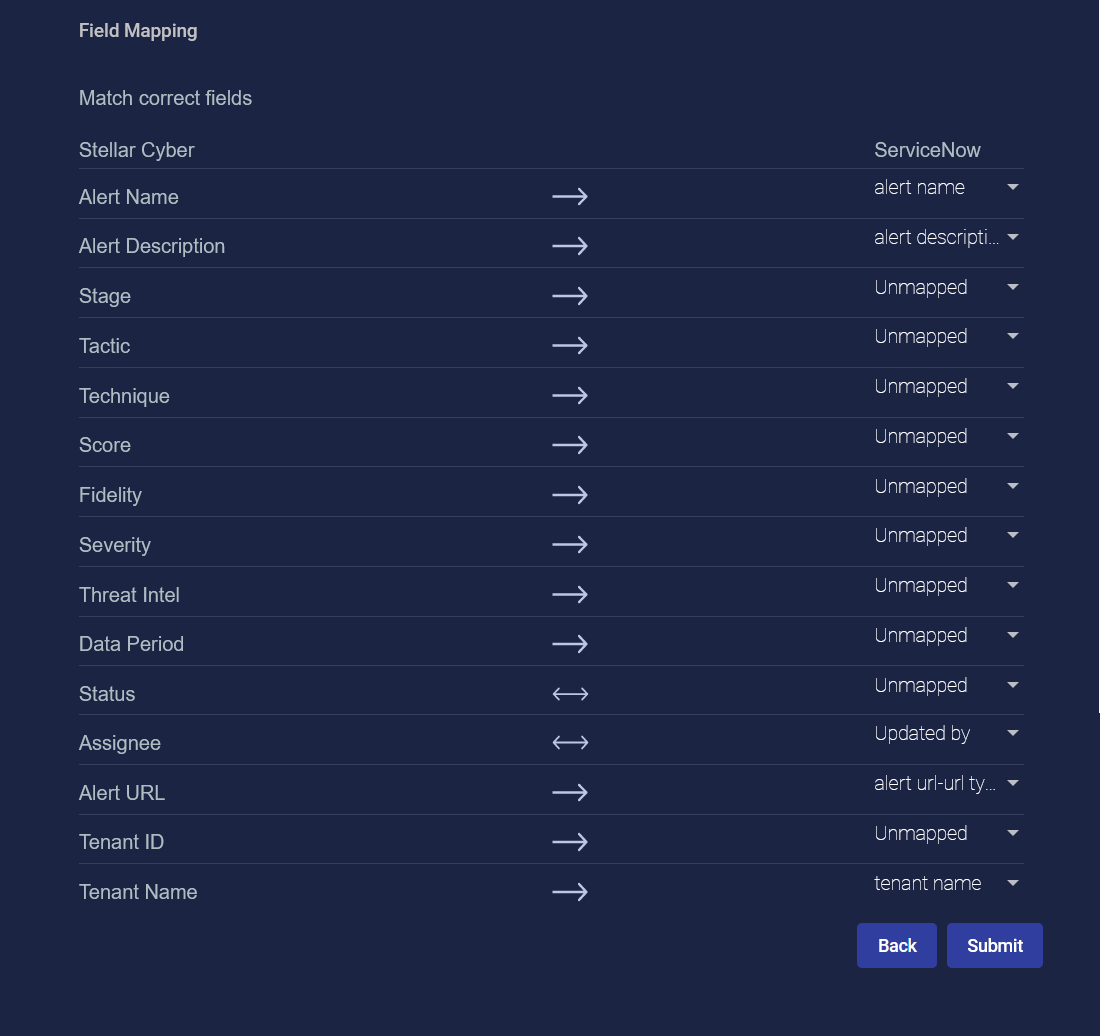Open the Alert Name ServiceNow dropdown
1100x1036 pixels.
[946, 187]
